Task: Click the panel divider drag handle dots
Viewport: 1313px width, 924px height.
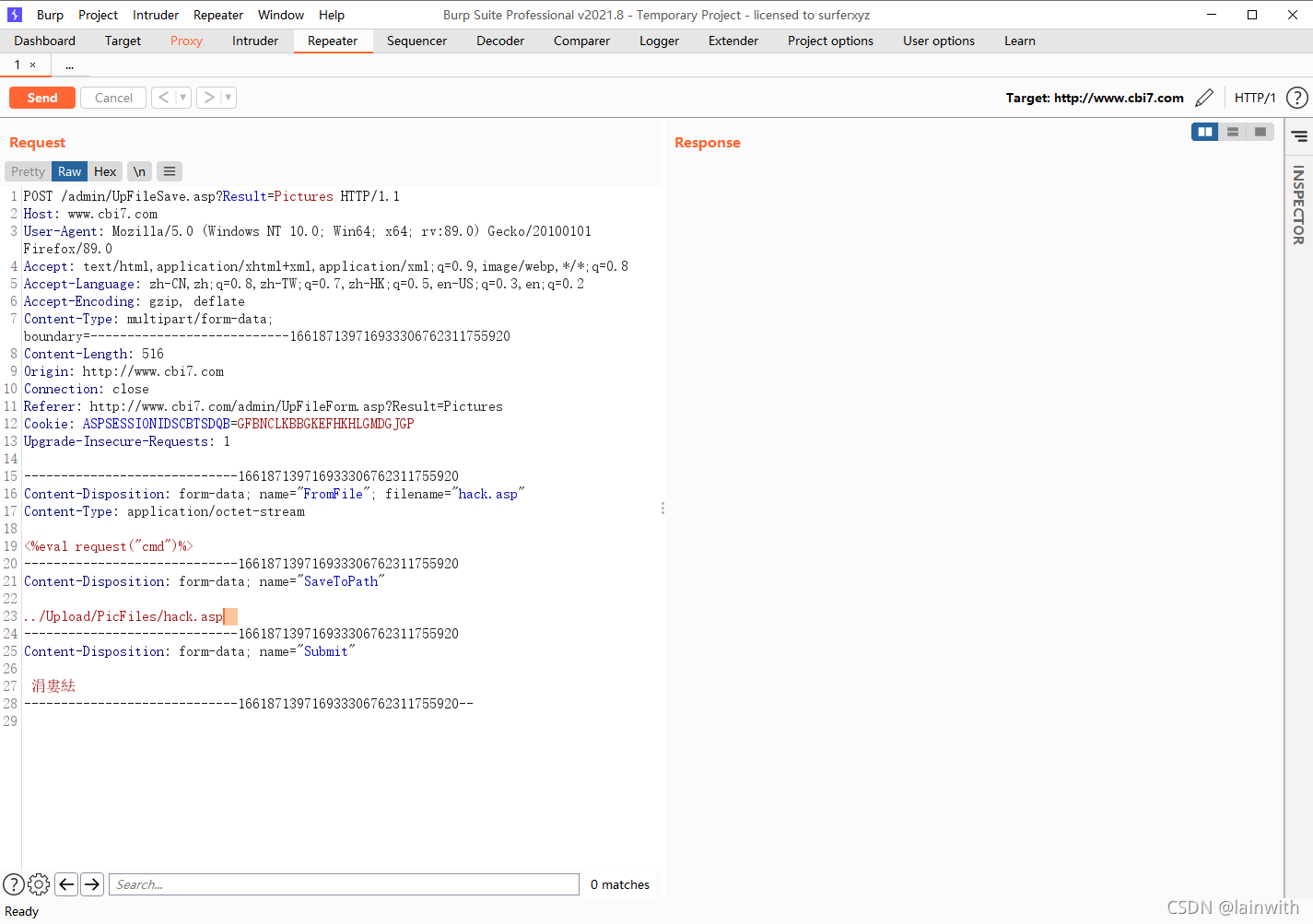Action: (x=662, y=508)
